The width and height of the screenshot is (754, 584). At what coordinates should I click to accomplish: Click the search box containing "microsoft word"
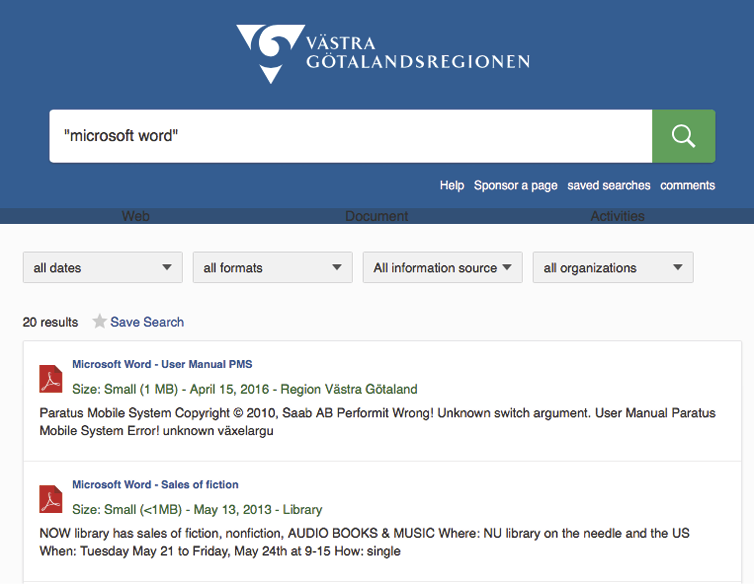click(351, 136)
